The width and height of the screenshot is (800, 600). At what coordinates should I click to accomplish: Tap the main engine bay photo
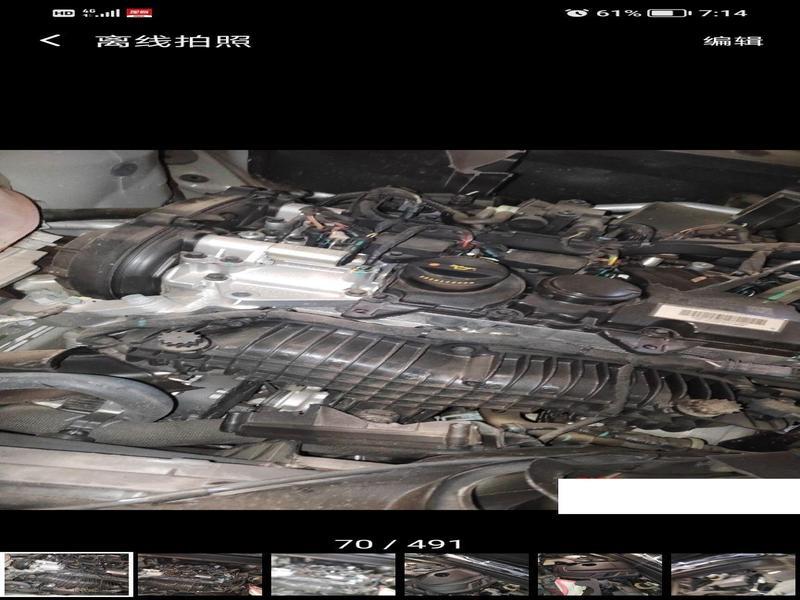tap(400, 330)
